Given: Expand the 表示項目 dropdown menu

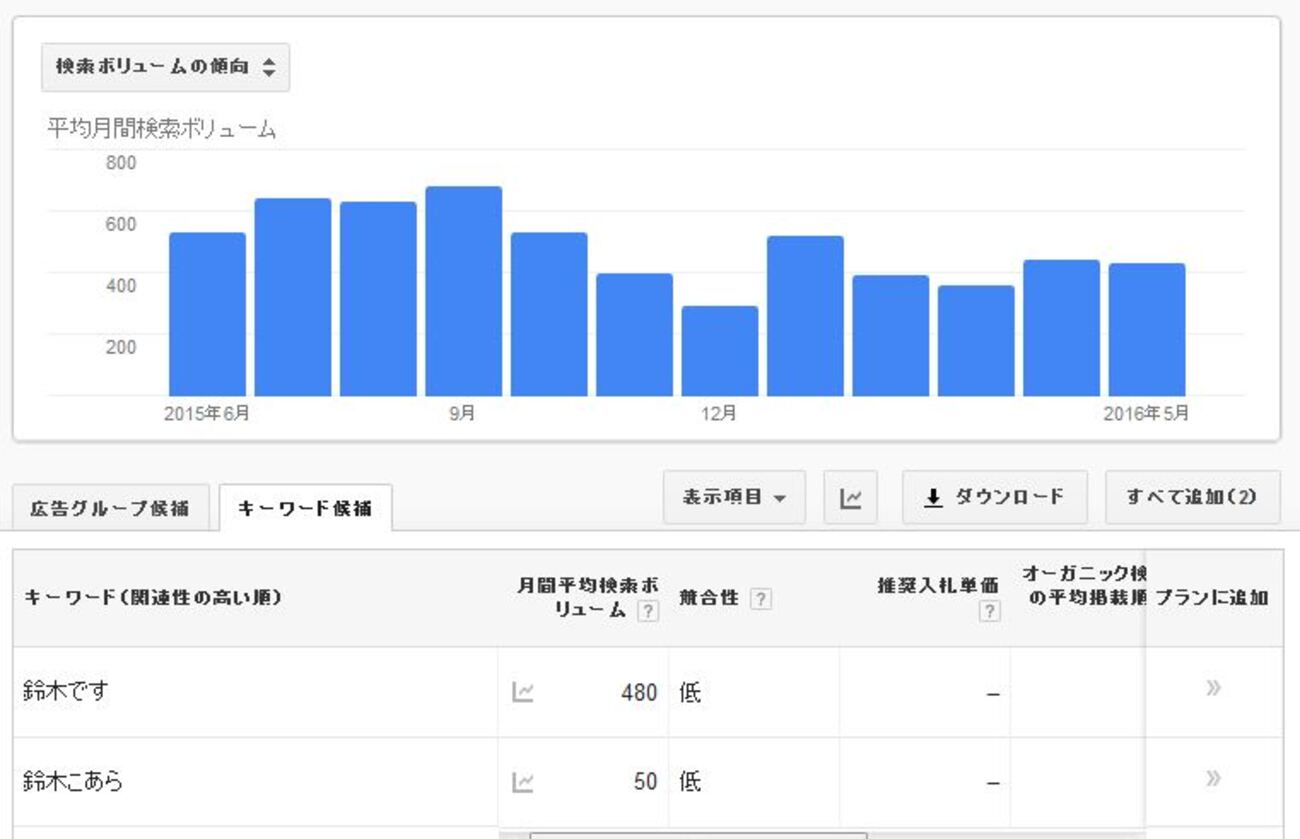Looking at the screenshot, I should pyautogui.click(x=733, y=497).
